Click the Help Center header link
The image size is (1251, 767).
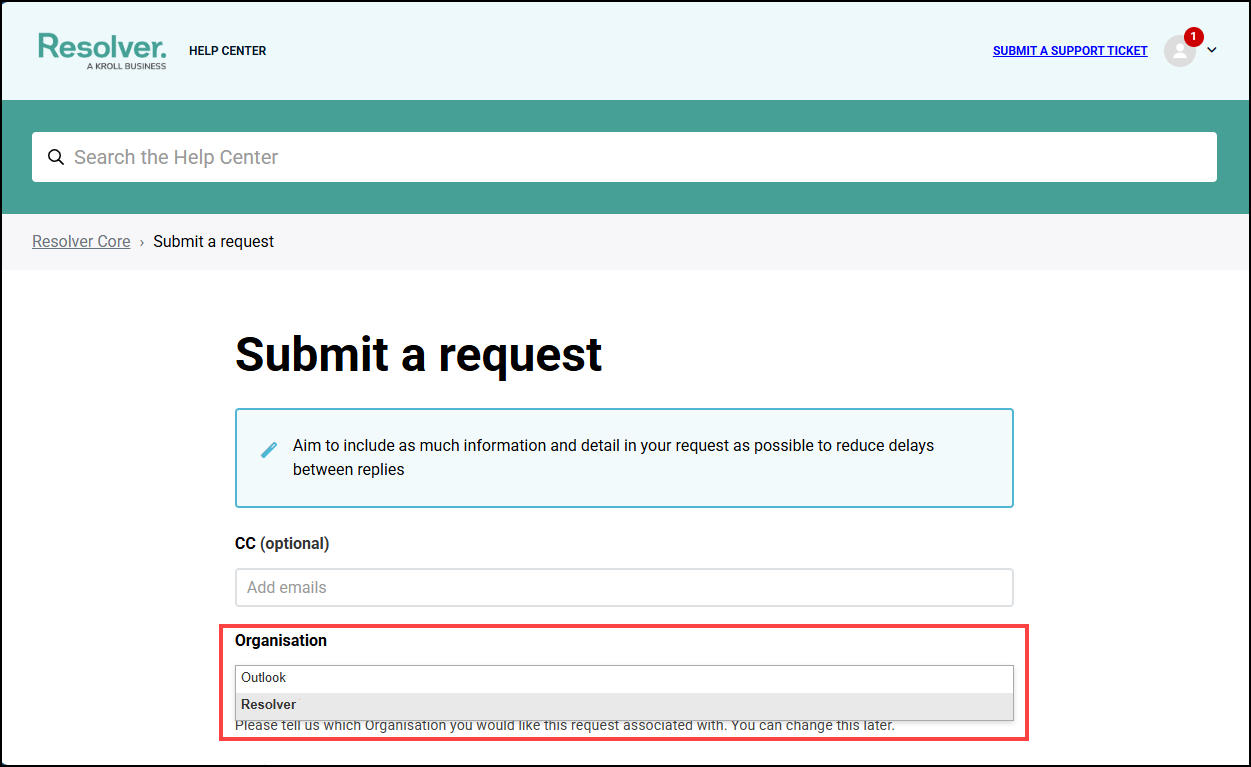click(x=228, y=51)
